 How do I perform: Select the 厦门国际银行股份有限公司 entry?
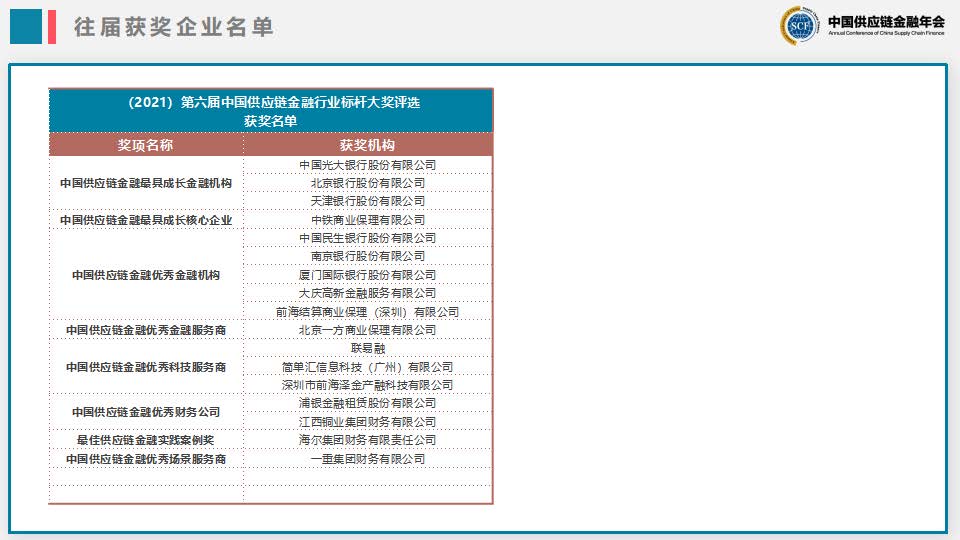click(x=367, y=275)
